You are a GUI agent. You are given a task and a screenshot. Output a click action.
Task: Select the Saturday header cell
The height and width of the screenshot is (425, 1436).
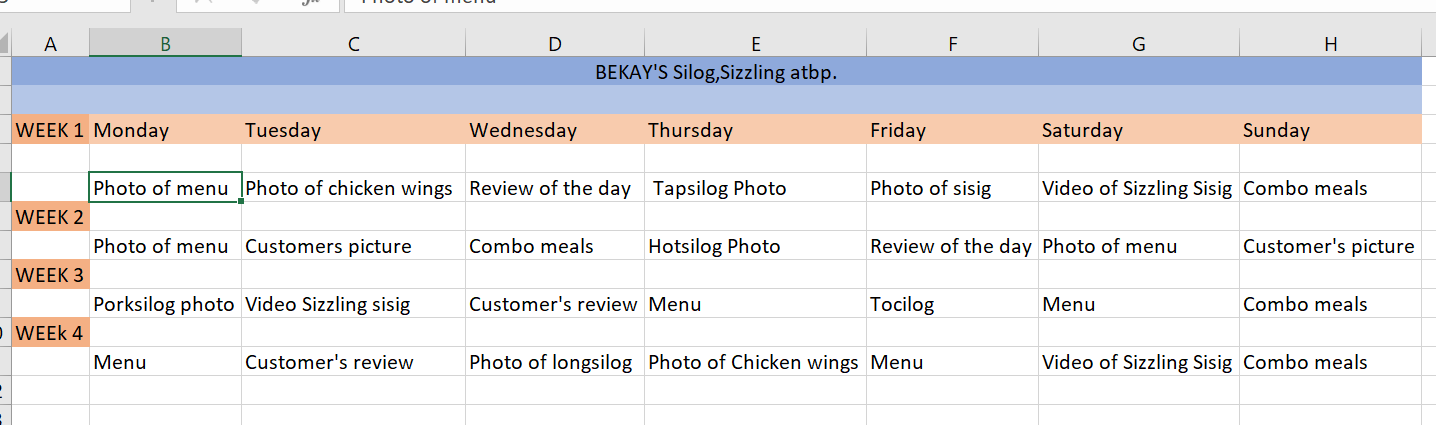tap(1138, 130)
